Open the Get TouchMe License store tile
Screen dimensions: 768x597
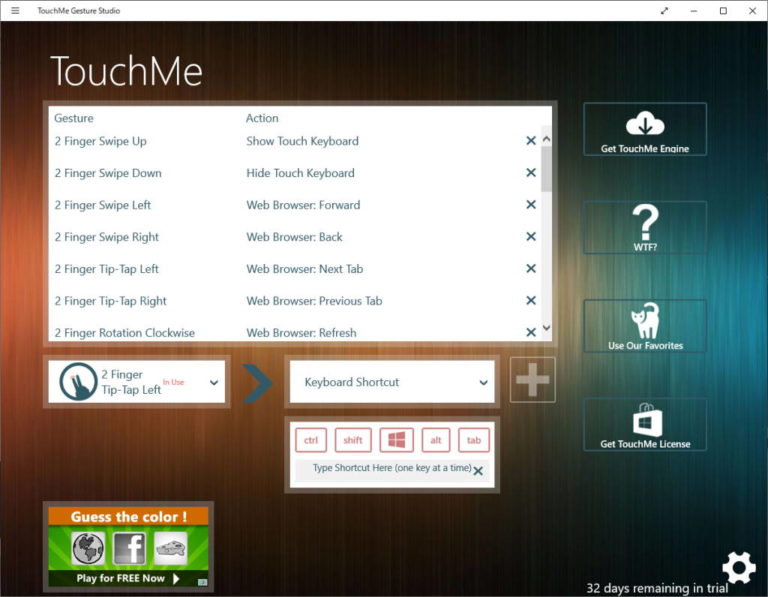tap(645, 425)
